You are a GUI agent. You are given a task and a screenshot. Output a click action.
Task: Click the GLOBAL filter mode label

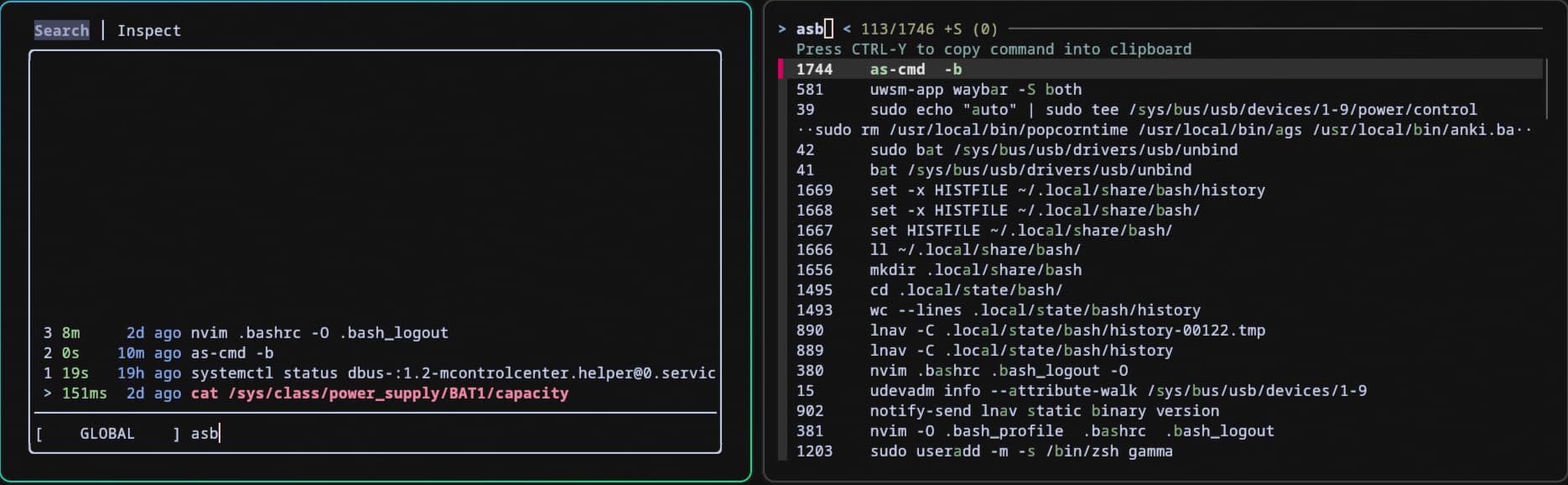click(x=106, y=434)
